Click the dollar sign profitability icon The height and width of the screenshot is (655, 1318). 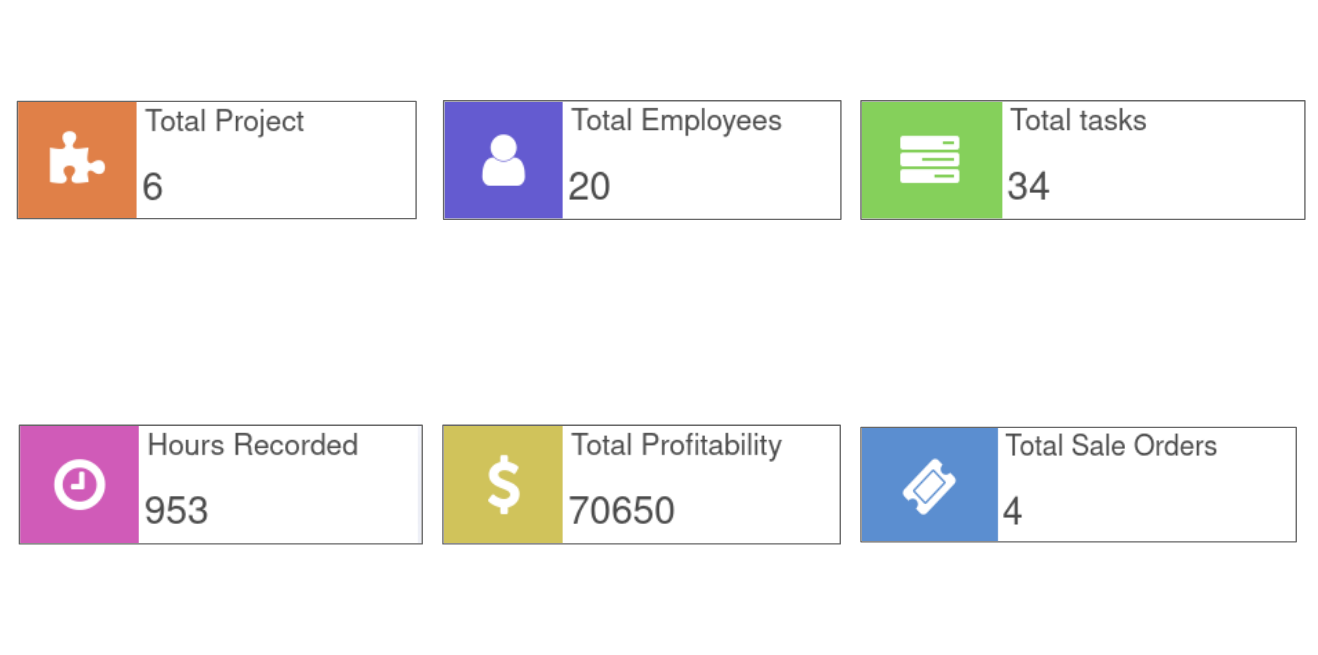[503, 485]
